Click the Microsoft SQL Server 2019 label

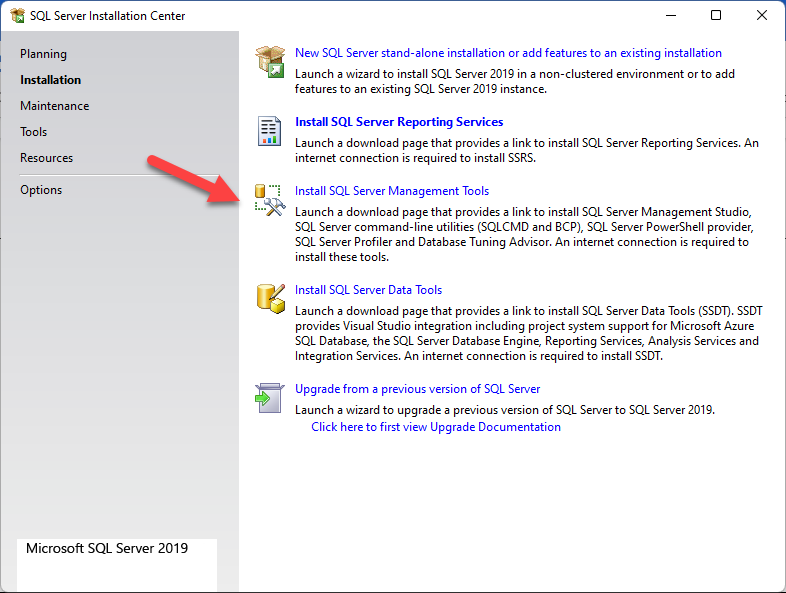click(x=107, y=548)
